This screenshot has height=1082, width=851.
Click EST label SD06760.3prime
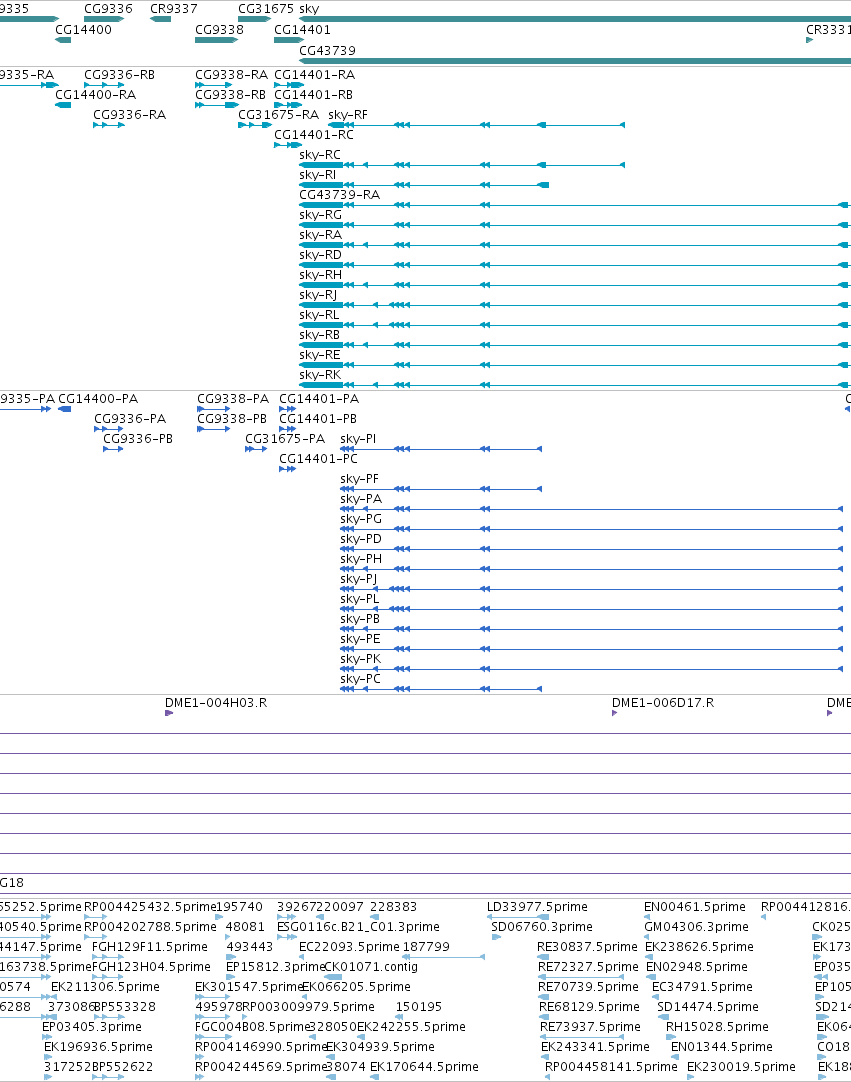pyautogui.click(x=542, y=927)
